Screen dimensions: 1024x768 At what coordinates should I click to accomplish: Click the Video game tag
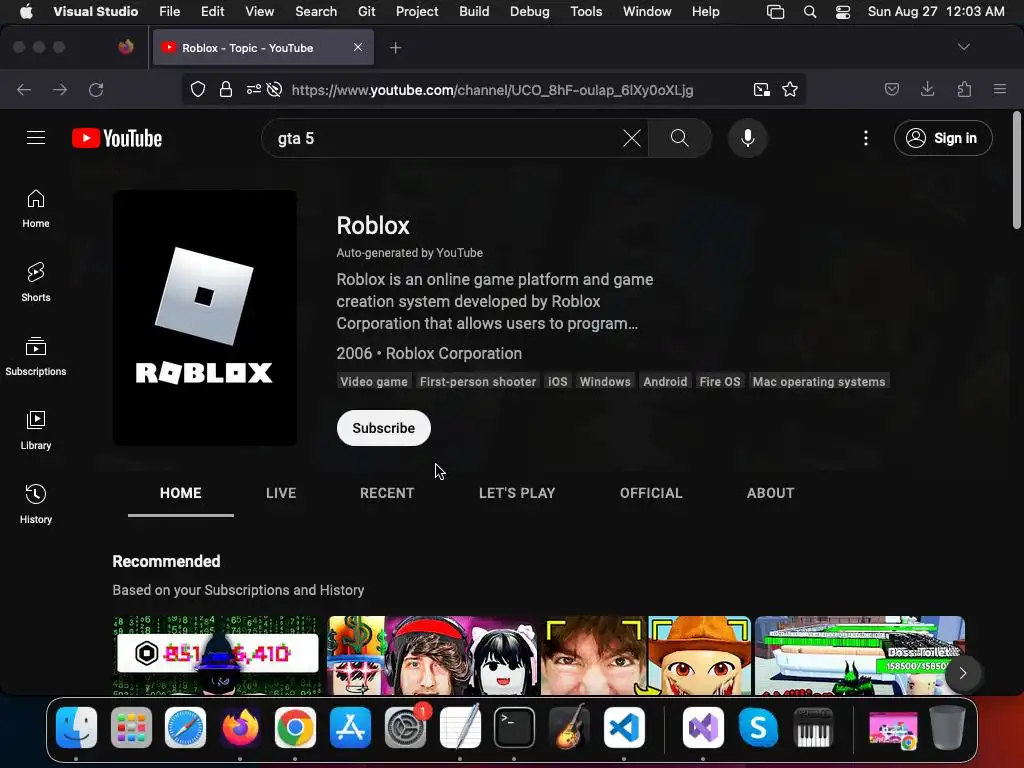374,381
